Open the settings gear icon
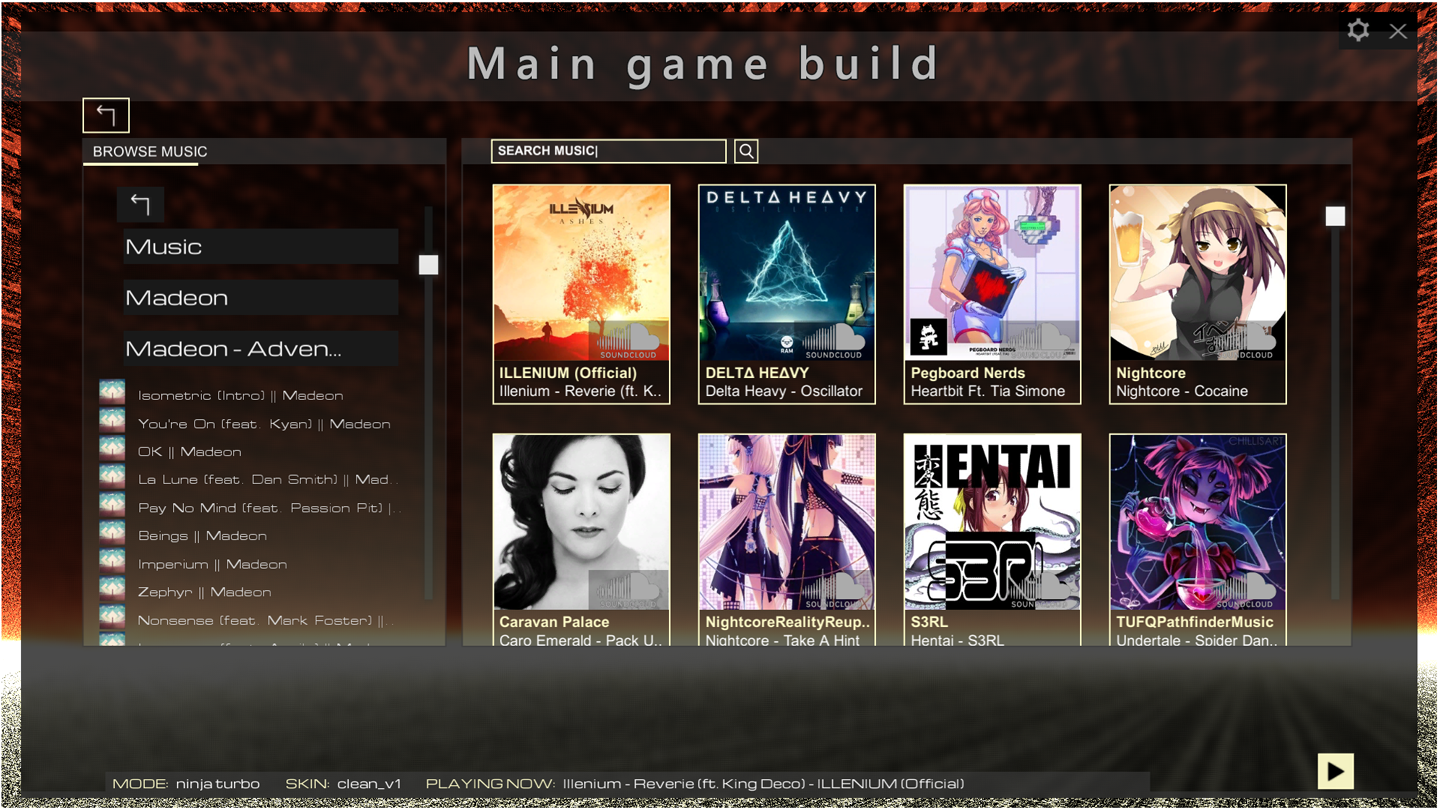Viewport: 1440px width, 810px height. click(x=1358, y=30)
